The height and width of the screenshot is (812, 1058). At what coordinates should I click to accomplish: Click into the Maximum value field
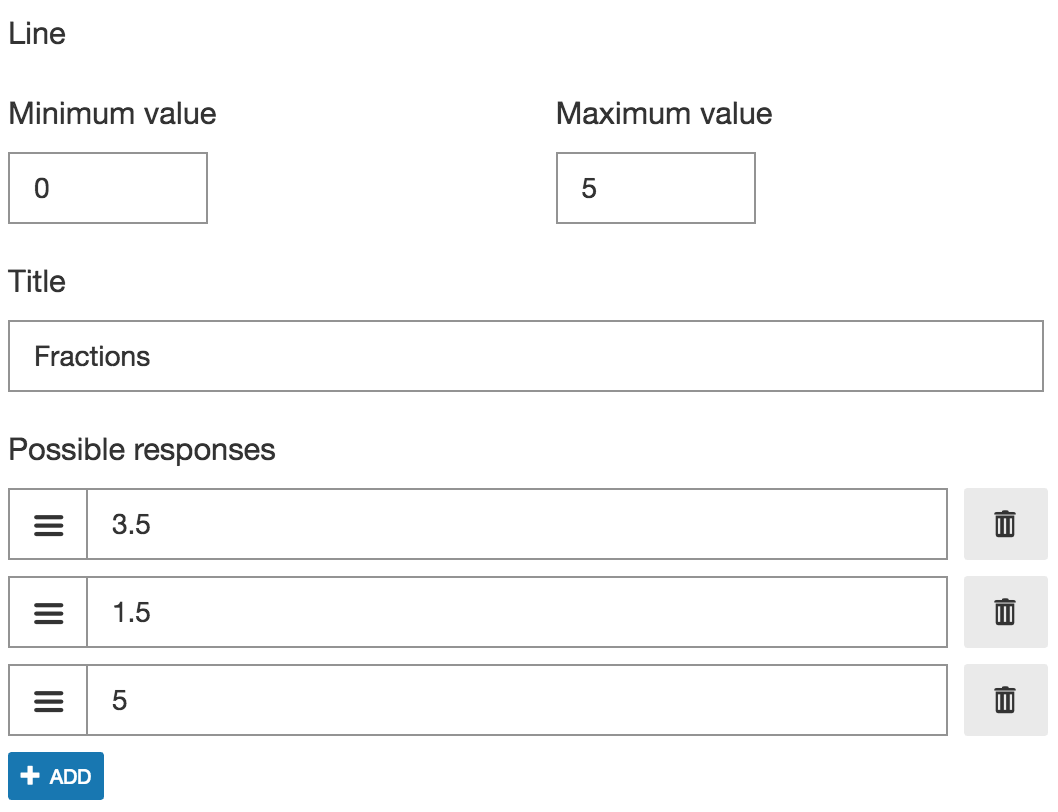click(x=656, y=188)
